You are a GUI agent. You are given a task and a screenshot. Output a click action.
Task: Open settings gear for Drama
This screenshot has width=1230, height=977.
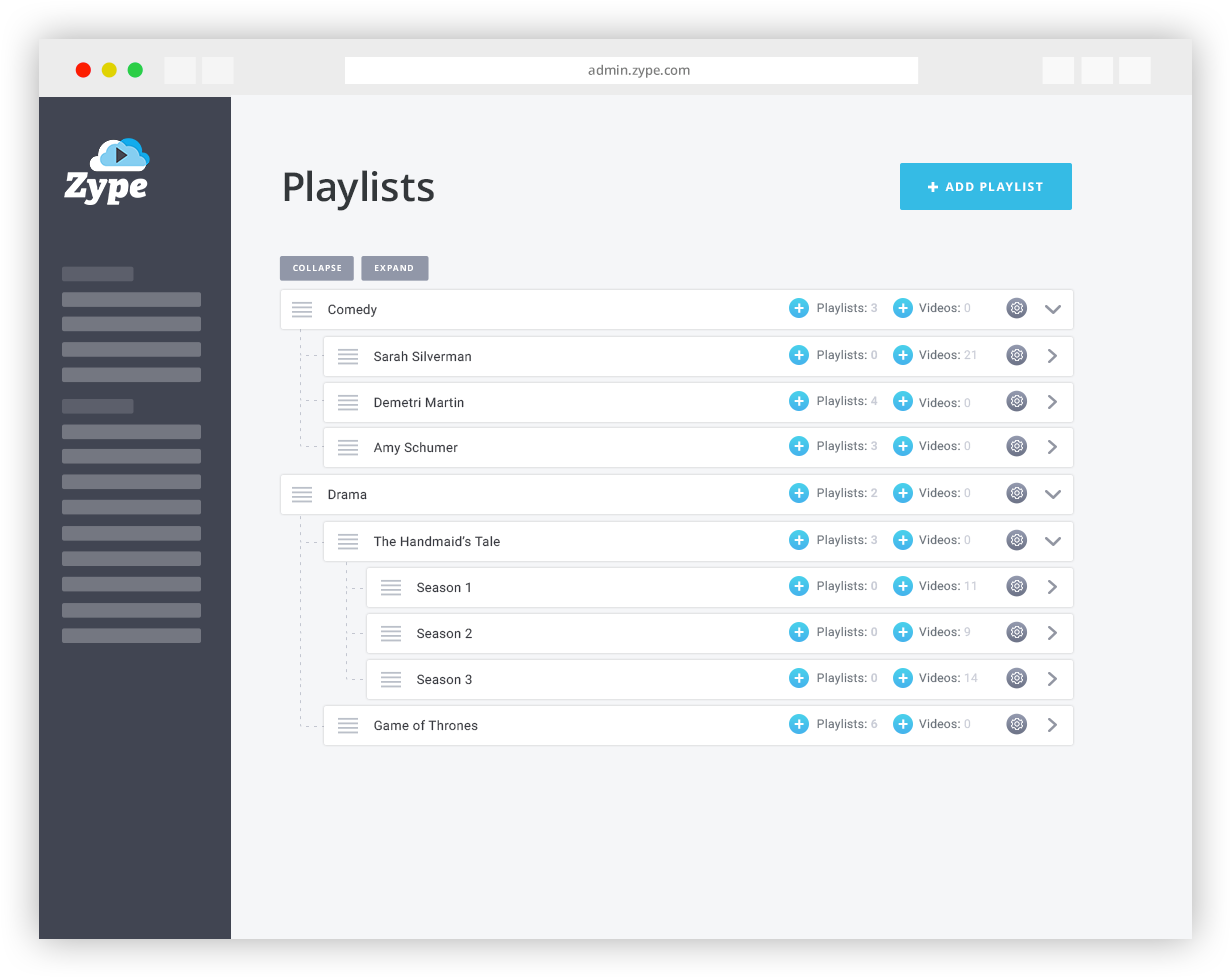[1017, 493]
